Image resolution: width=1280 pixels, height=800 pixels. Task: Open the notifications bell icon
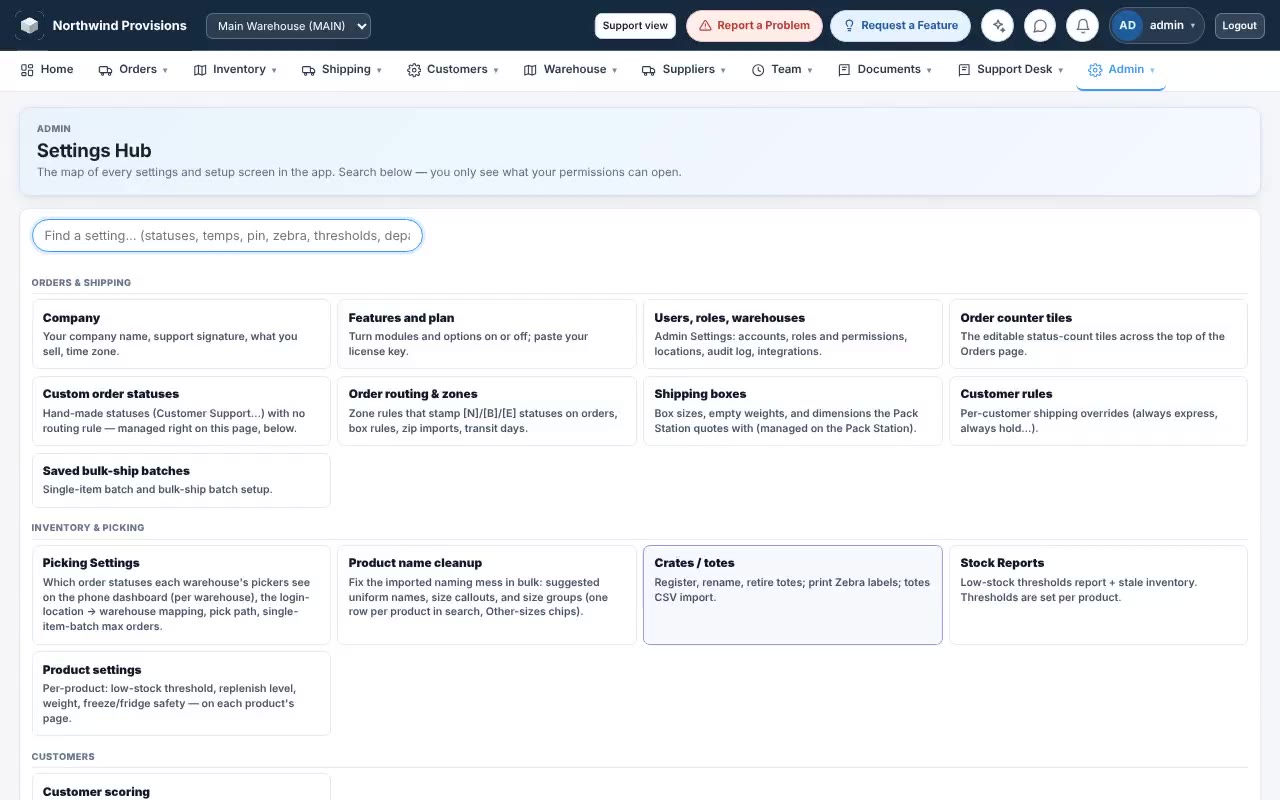1082,25
